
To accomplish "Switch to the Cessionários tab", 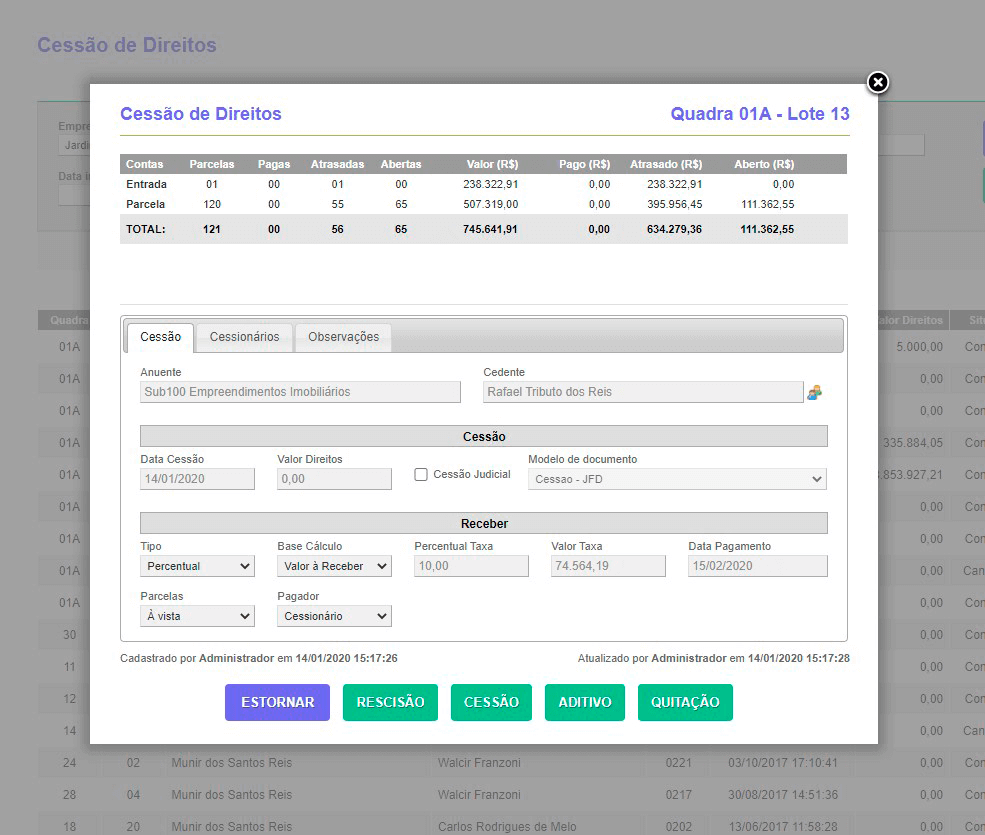I will 244,337.
